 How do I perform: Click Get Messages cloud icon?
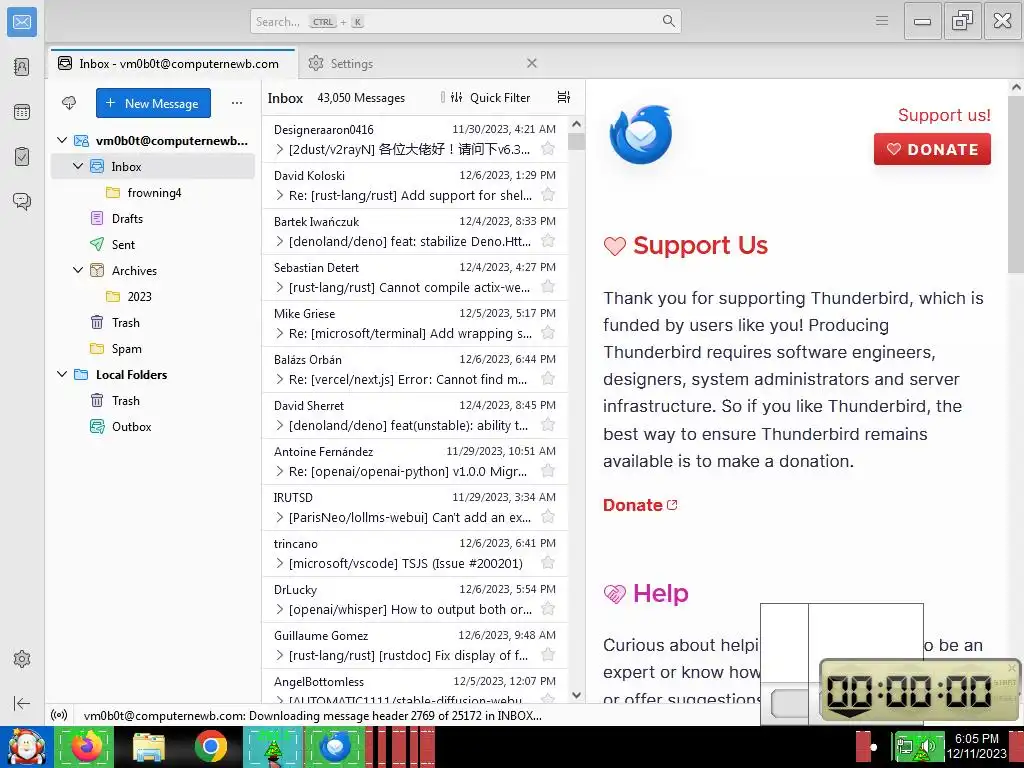(x=69, y=103)
